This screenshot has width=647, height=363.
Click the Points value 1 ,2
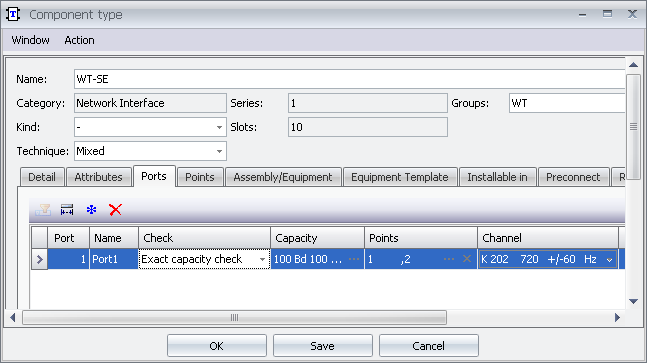tap(390, 259)
